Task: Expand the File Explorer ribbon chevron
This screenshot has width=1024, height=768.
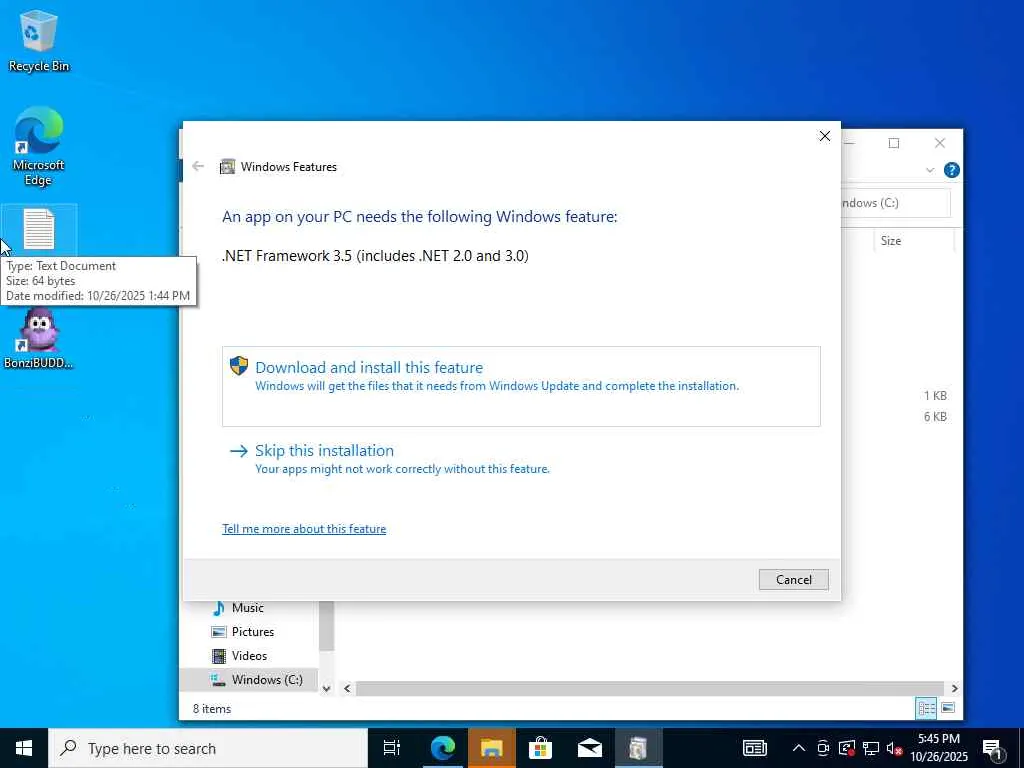Action: pos(930,170)
